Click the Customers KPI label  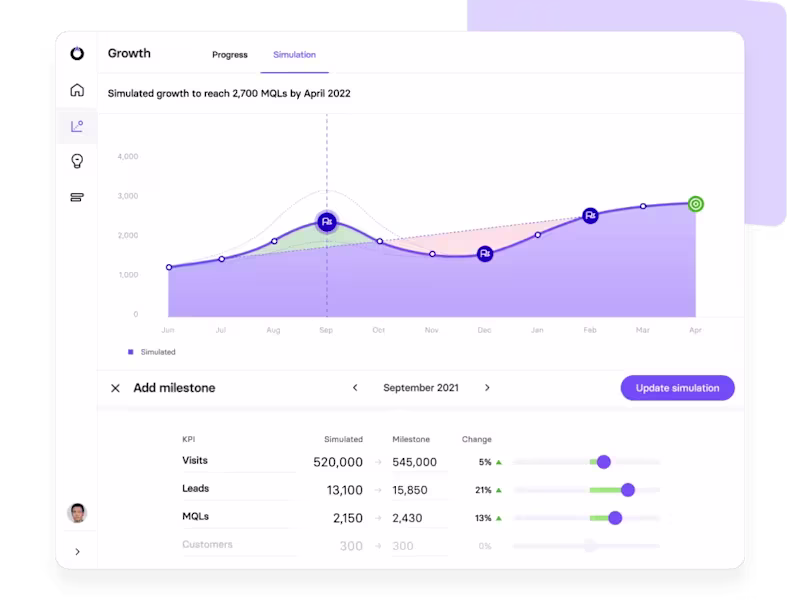(x=207, y=544)
